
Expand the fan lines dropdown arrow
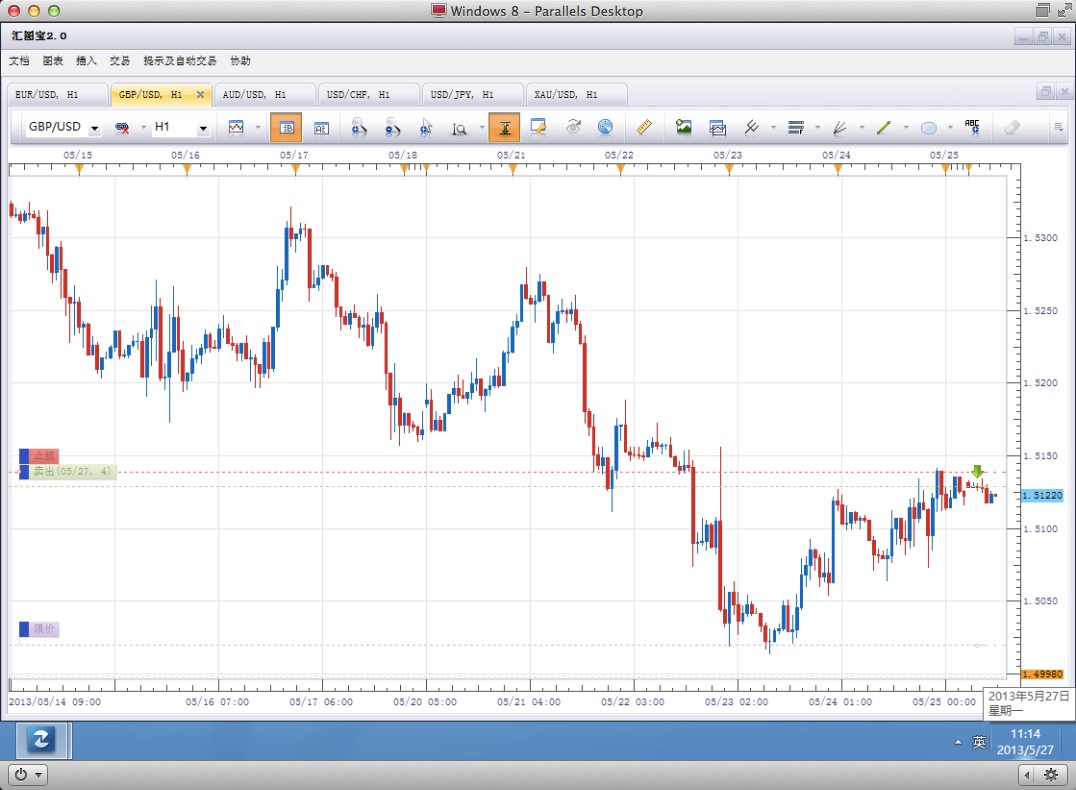pos(862,128)
